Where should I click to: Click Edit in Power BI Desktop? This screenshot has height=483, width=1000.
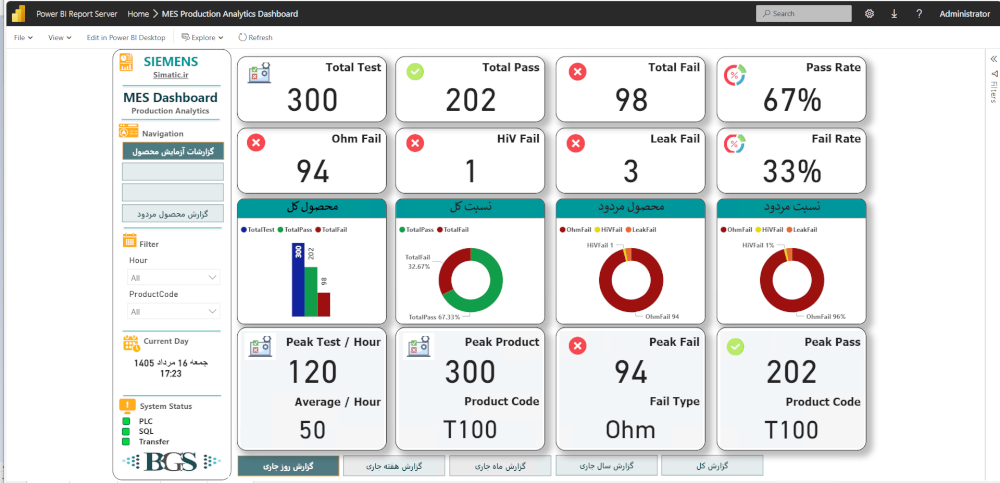pyautogui.click(x=126, y=38)
